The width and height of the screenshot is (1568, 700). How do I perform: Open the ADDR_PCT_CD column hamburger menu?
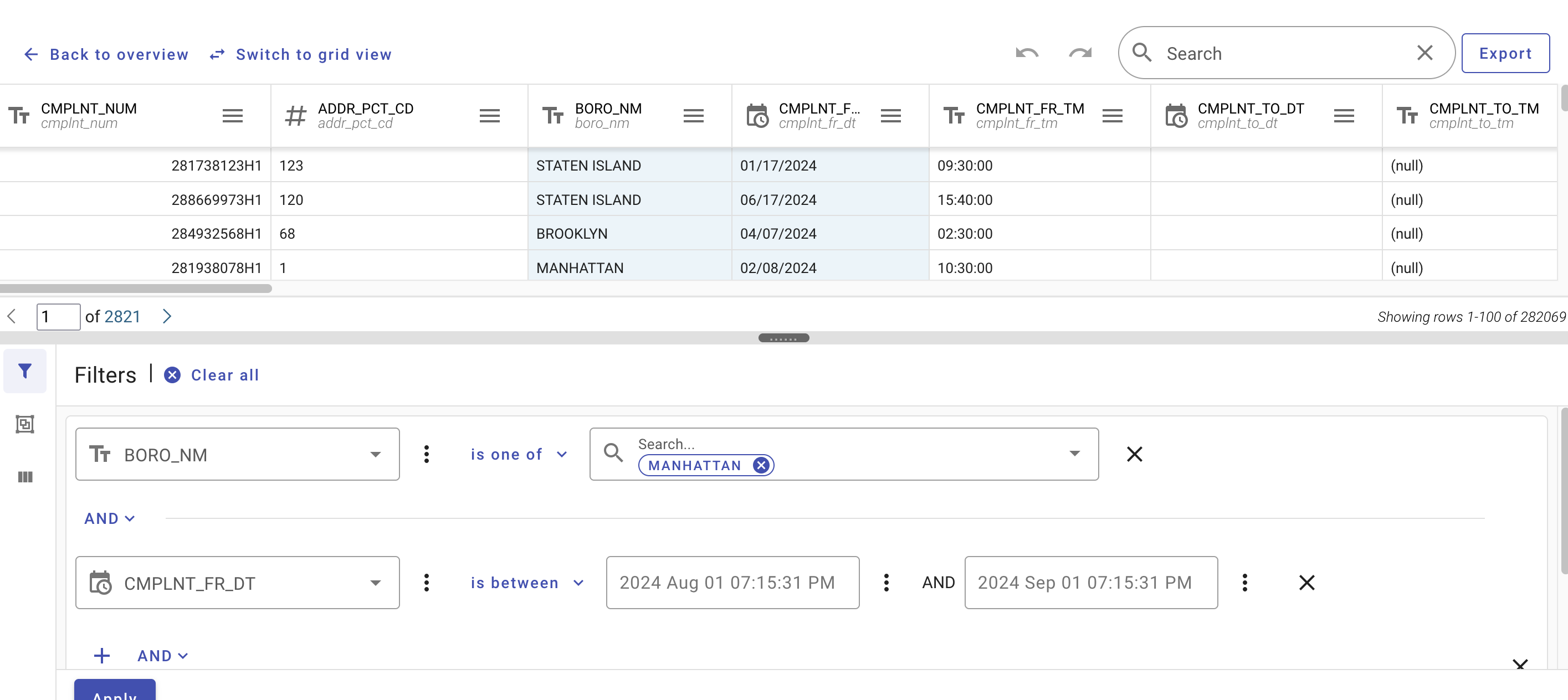[489, 116]
